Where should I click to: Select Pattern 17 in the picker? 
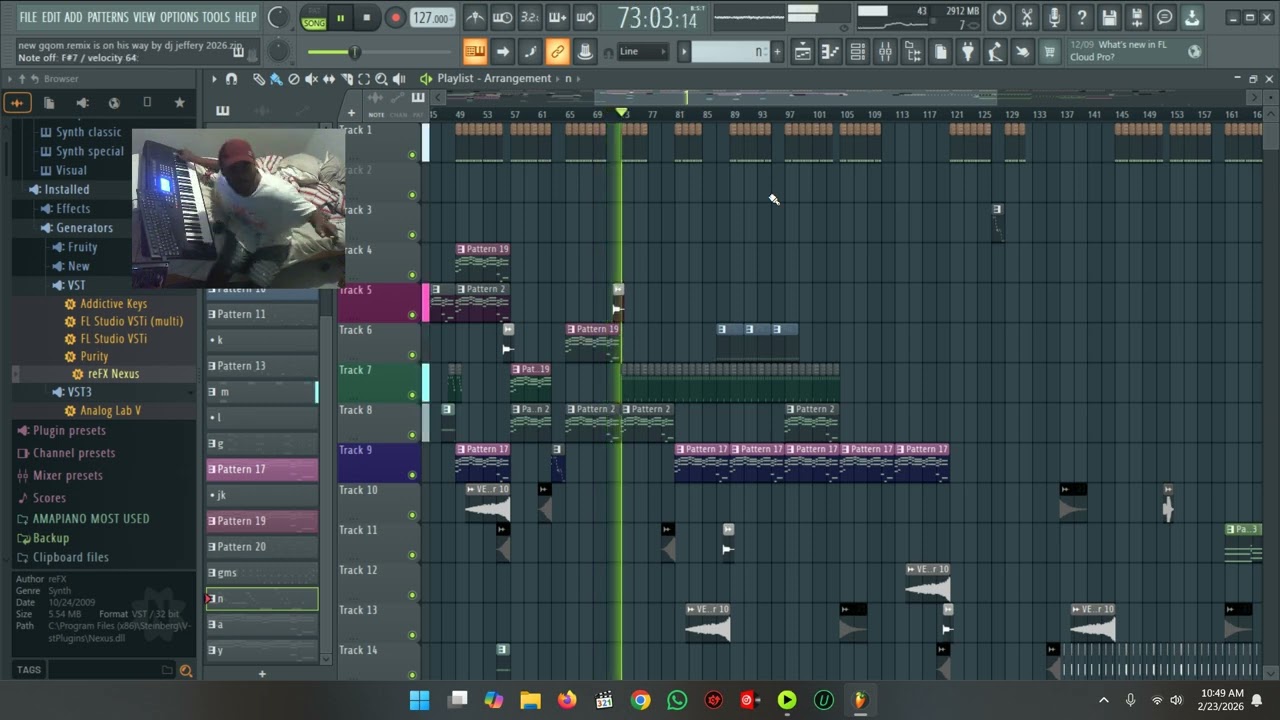click(x=262, y=469)
